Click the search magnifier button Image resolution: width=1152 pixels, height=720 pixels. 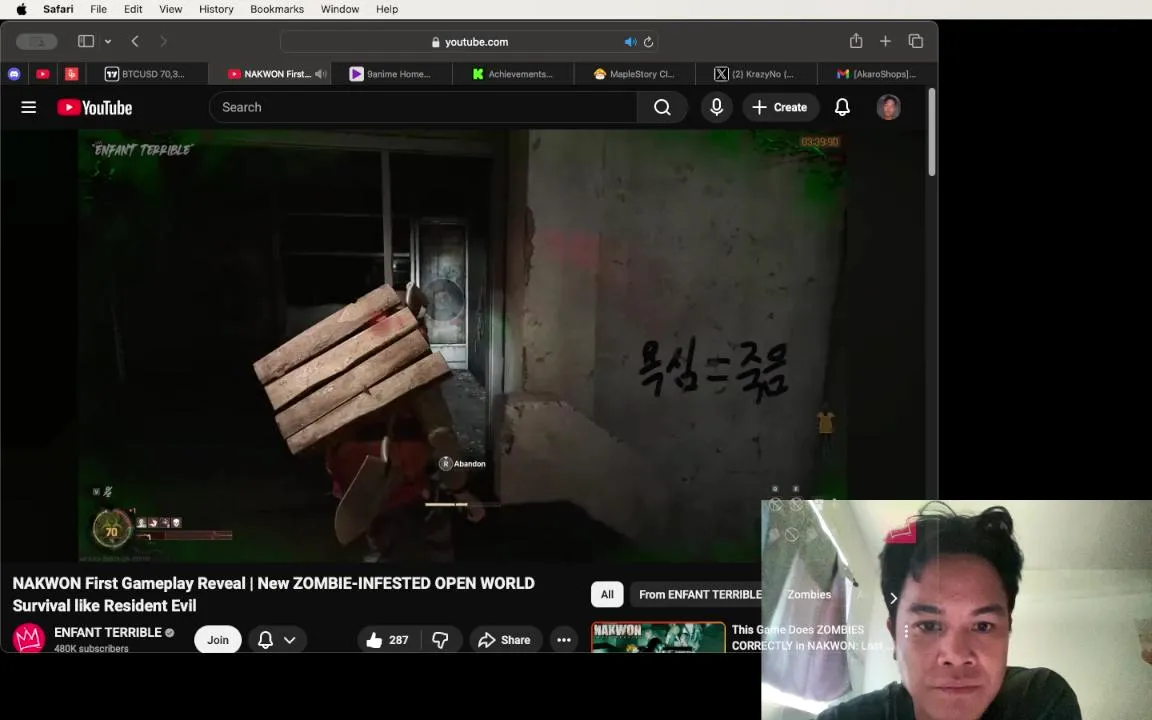[662, 107]
